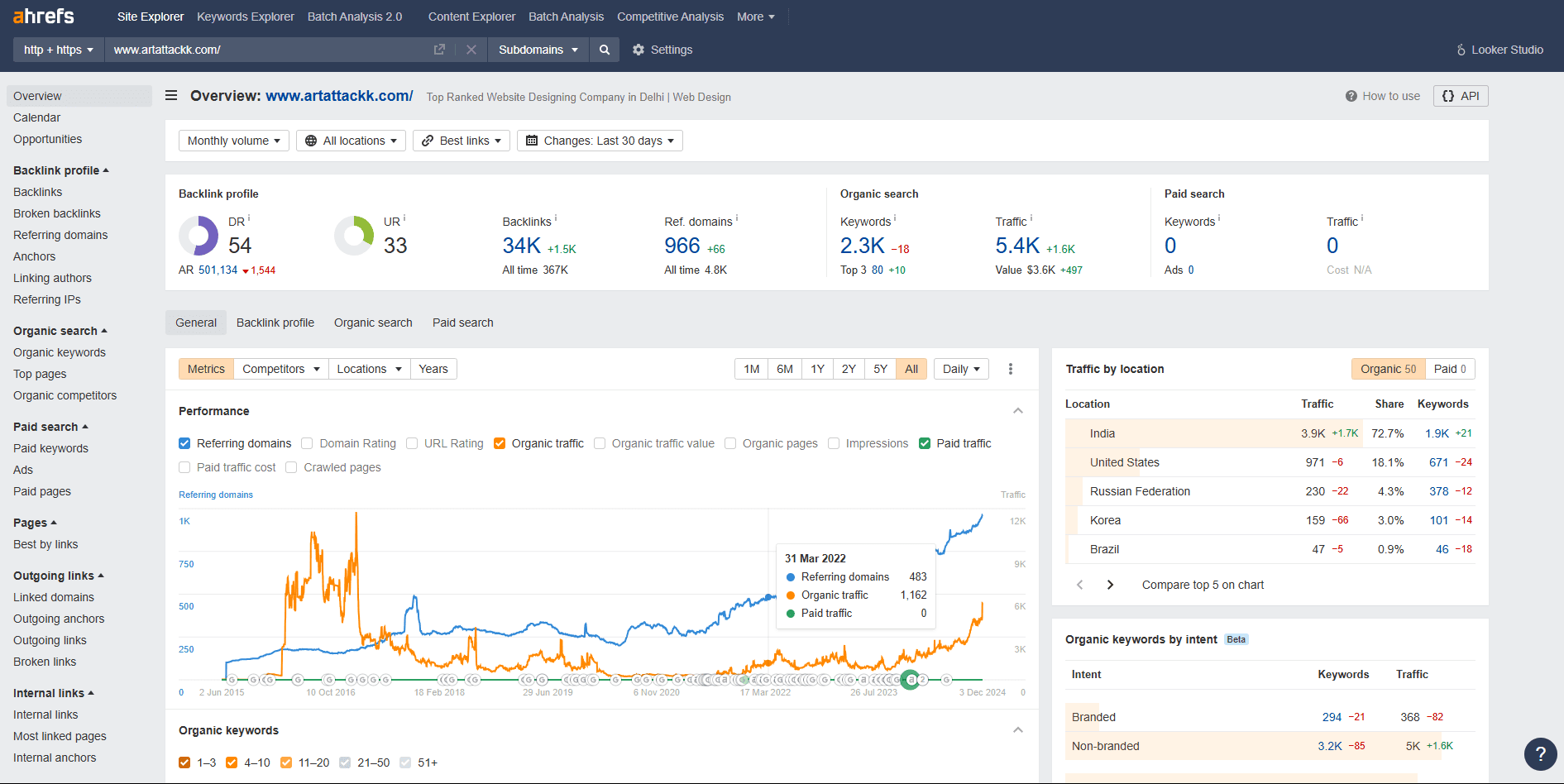
Task: Open the URL in a new tab icon
Action: pyautogui.click(x=439, y=50)
